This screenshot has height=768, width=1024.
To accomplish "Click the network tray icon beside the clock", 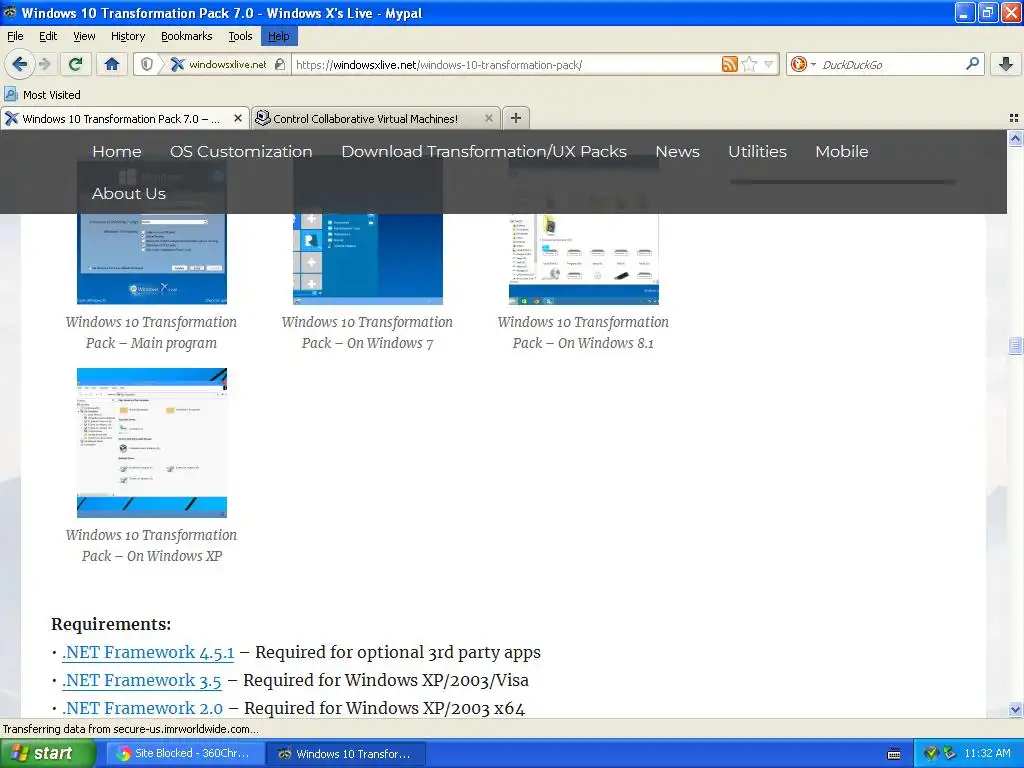I will click(x=950, y=754).
